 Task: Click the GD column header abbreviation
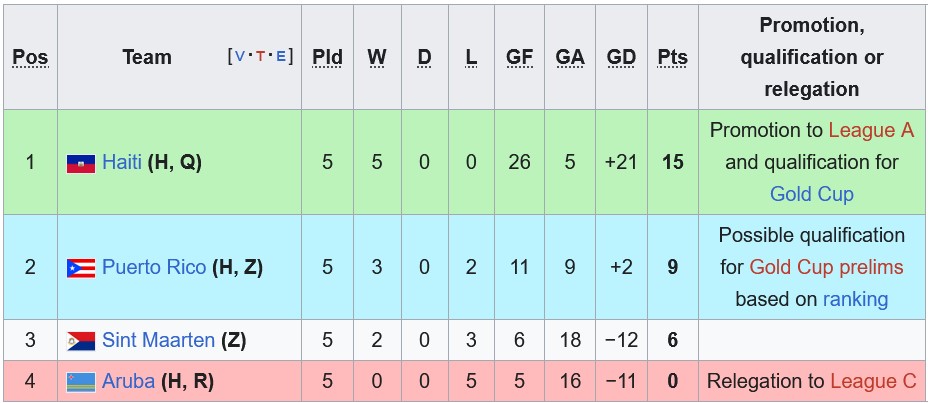(621, 57)
